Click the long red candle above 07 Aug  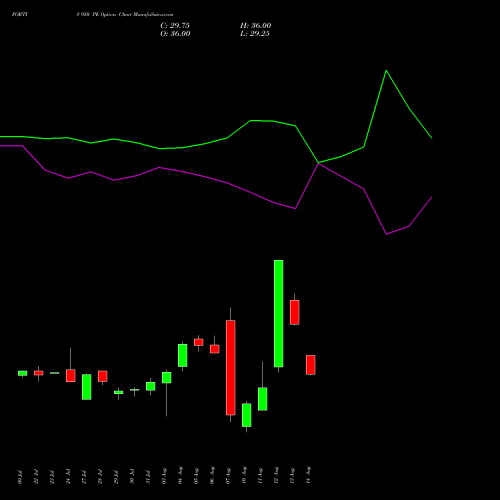click(x=231, y=368)
